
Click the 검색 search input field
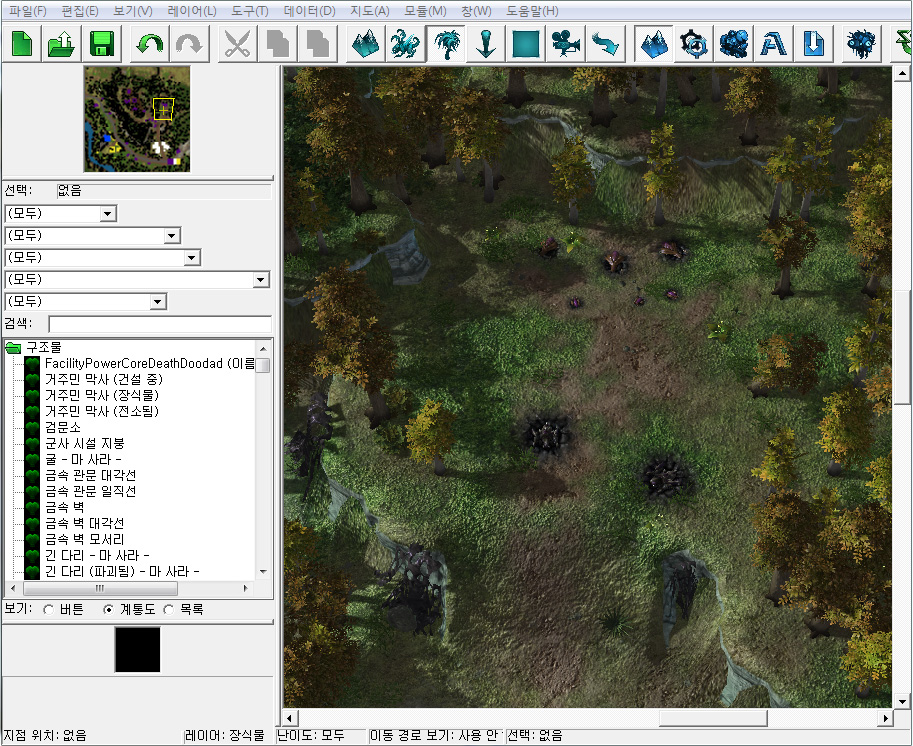pyautogui.click(x=160, y=324)
